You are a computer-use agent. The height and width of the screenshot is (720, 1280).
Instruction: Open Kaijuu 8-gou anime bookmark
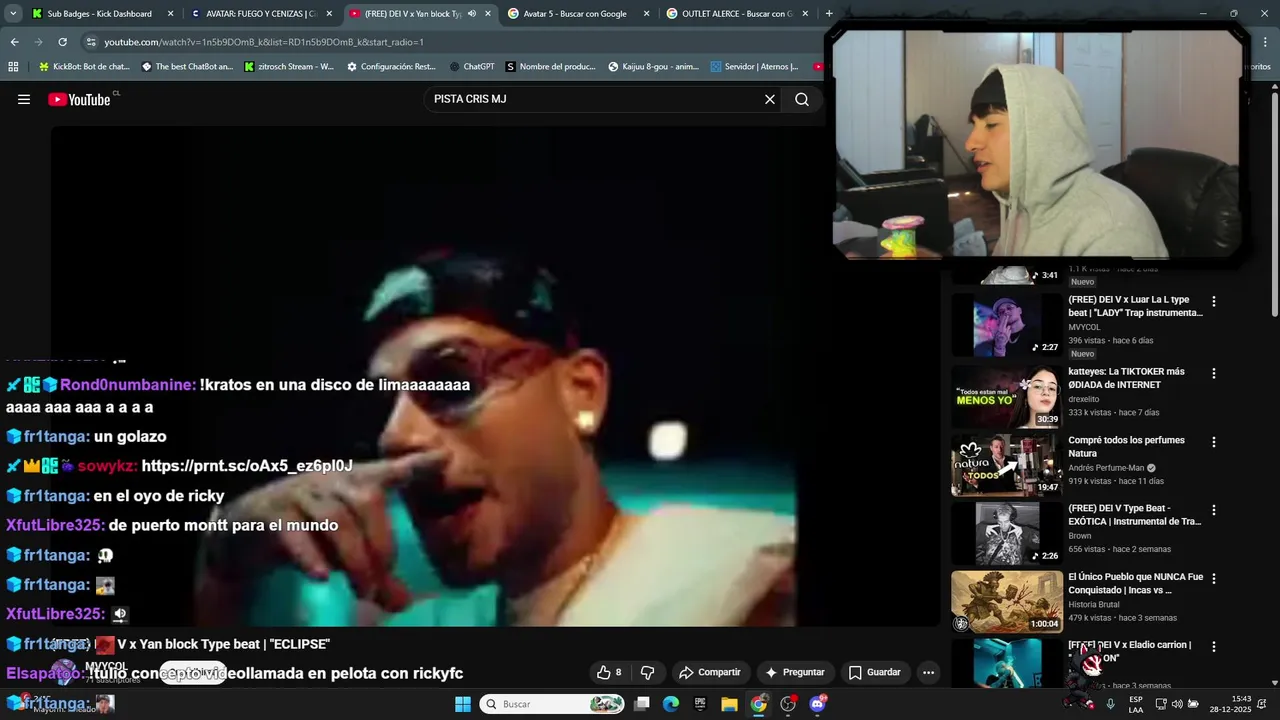point(654,67)
